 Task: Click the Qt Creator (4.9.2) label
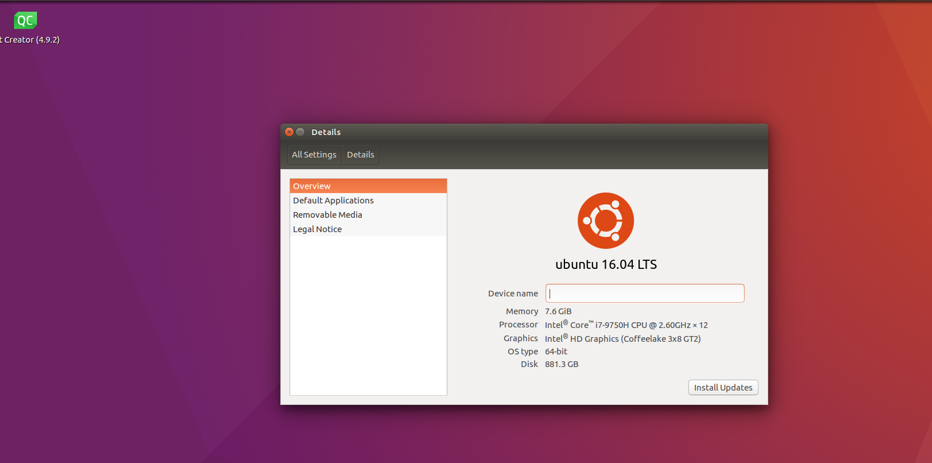point(30,40)
